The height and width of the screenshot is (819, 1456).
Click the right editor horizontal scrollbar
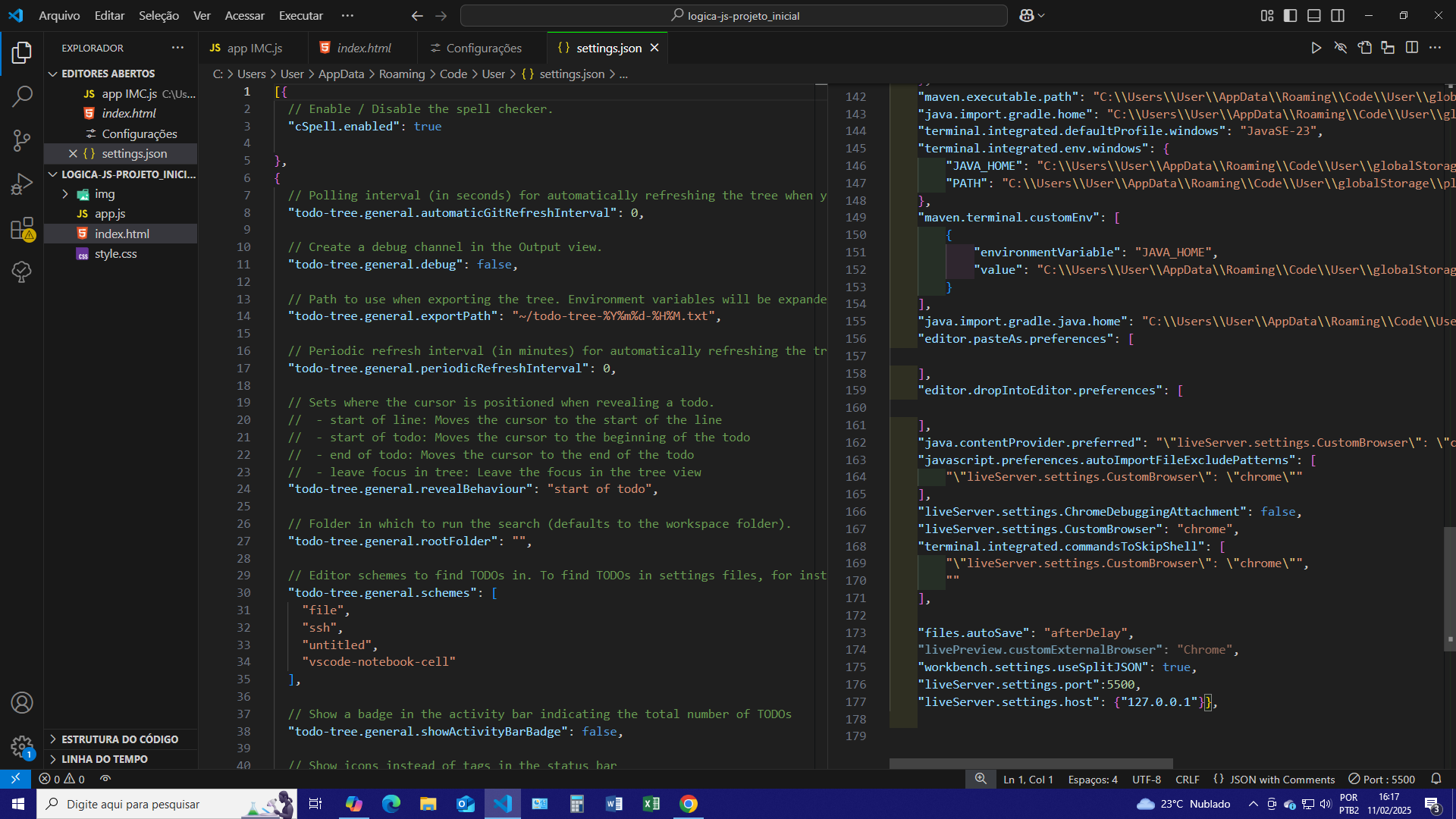tap(1031, 763)
